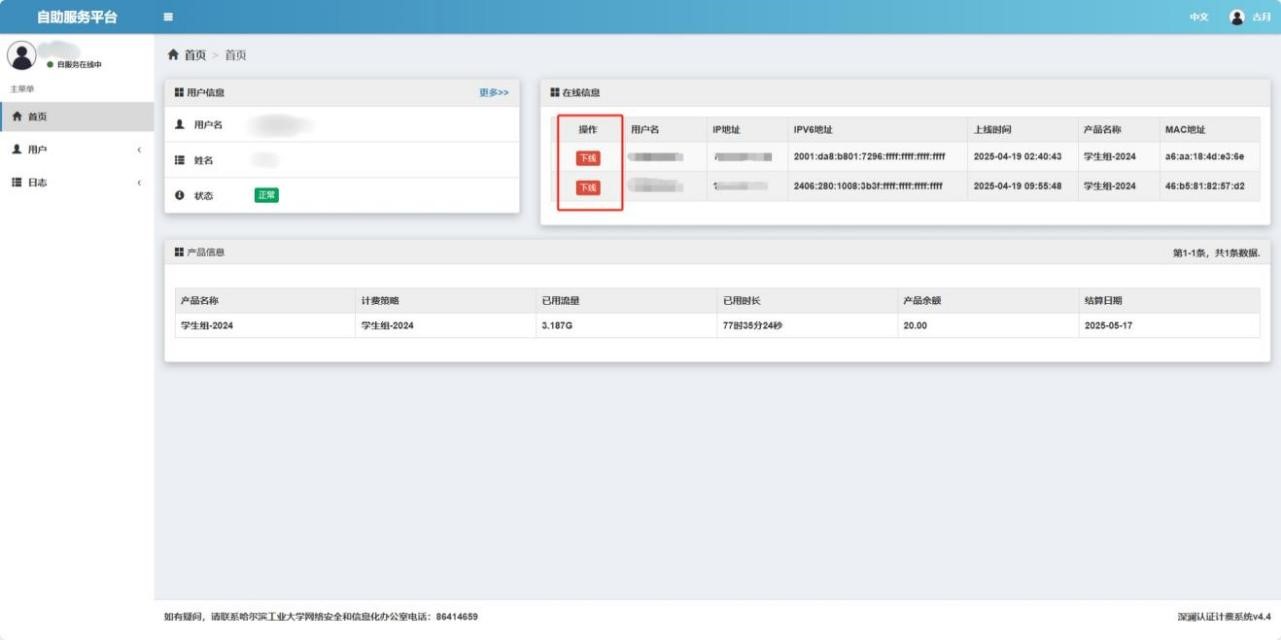Click the sidebar profile avatar picture

pos(23,57)
